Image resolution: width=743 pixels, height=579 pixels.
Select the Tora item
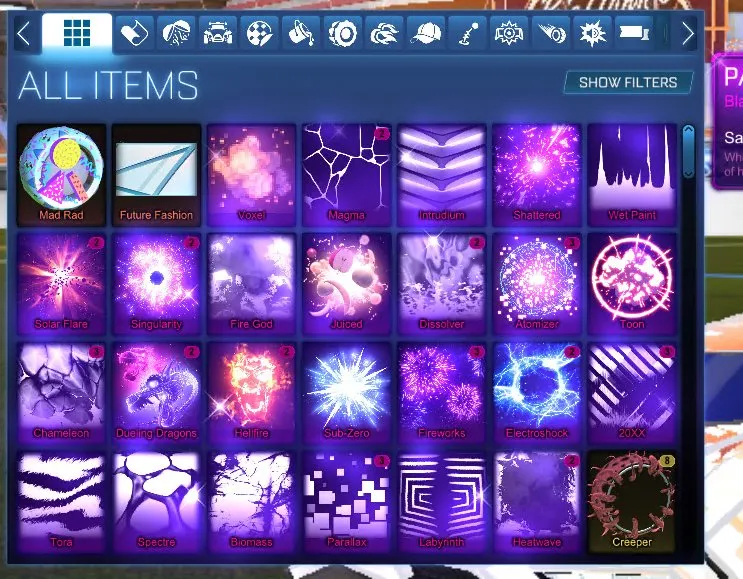(x=61, y=502)
